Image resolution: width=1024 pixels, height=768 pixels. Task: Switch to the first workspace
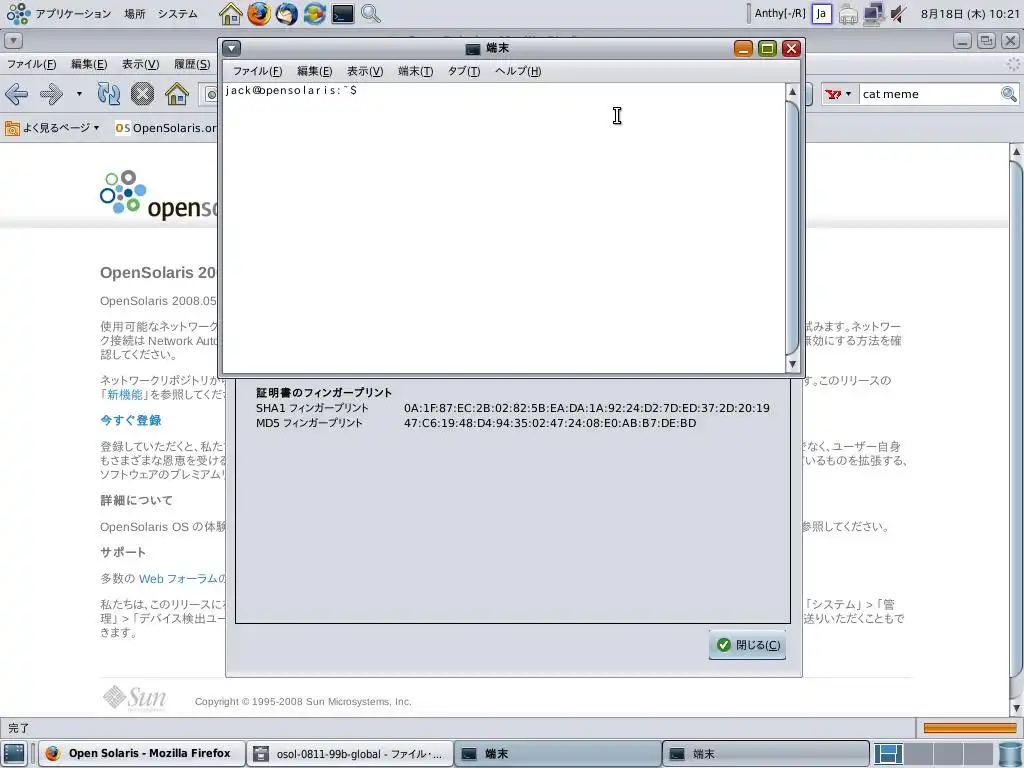click(888, 754)
